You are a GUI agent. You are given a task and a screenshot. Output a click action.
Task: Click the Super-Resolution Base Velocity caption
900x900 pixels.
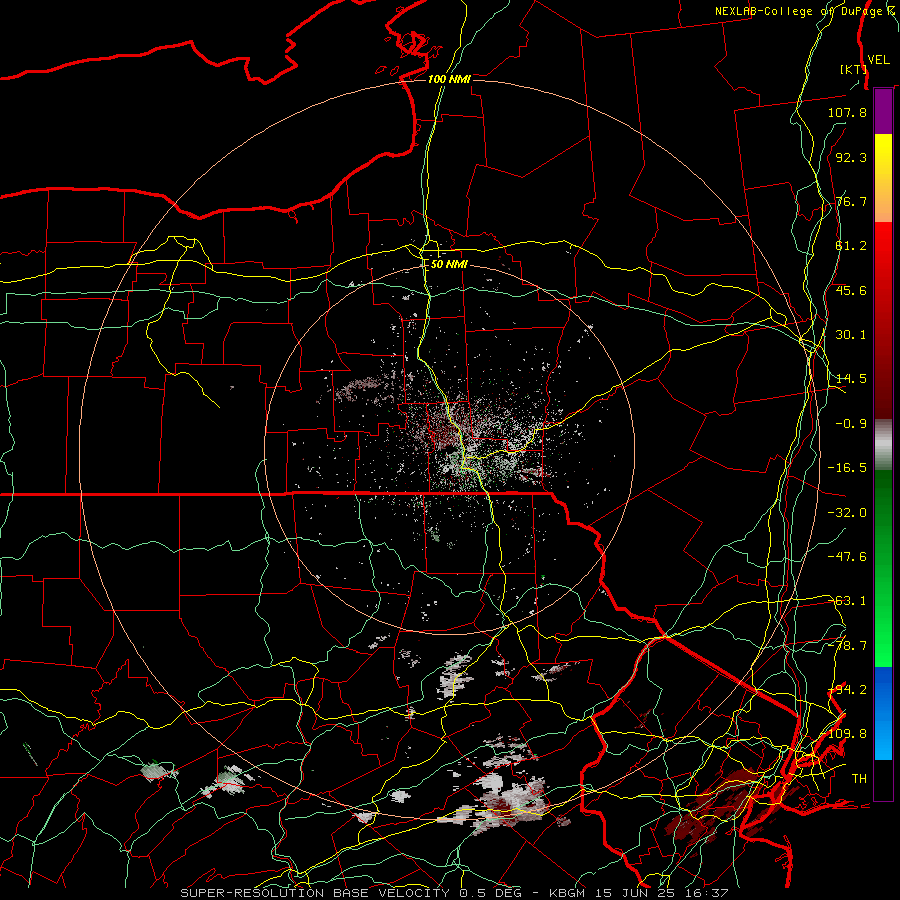pyautogui.click(x=454, y=893)
